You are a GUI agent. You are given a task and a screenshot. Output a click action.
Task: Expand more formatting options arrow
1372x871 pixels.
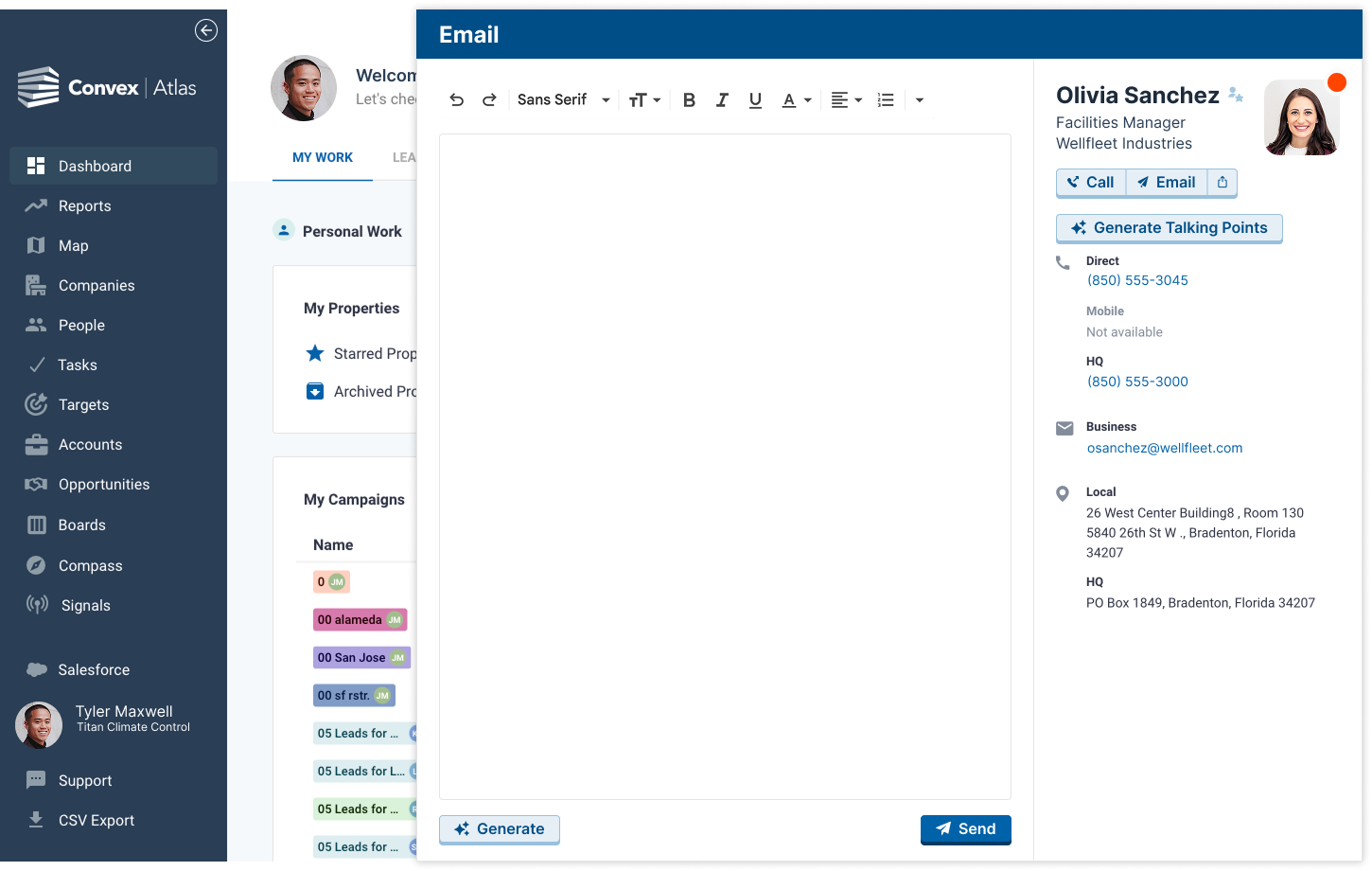pos(919,99)
